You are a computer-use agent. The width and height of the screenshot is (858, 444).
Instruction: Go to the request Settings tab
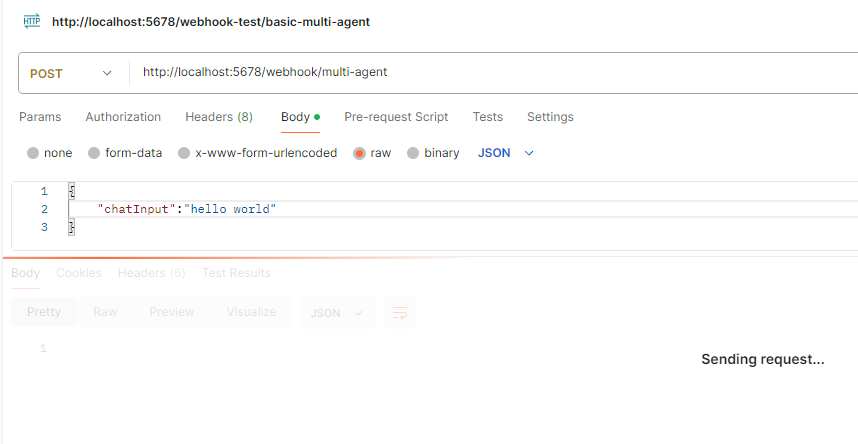[x=550, y=117]
